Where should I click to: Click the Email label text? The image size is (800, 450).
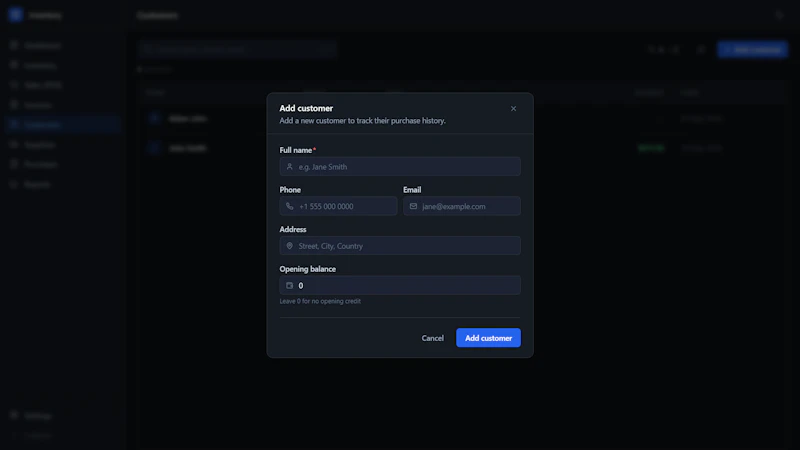tap(412, 190)
